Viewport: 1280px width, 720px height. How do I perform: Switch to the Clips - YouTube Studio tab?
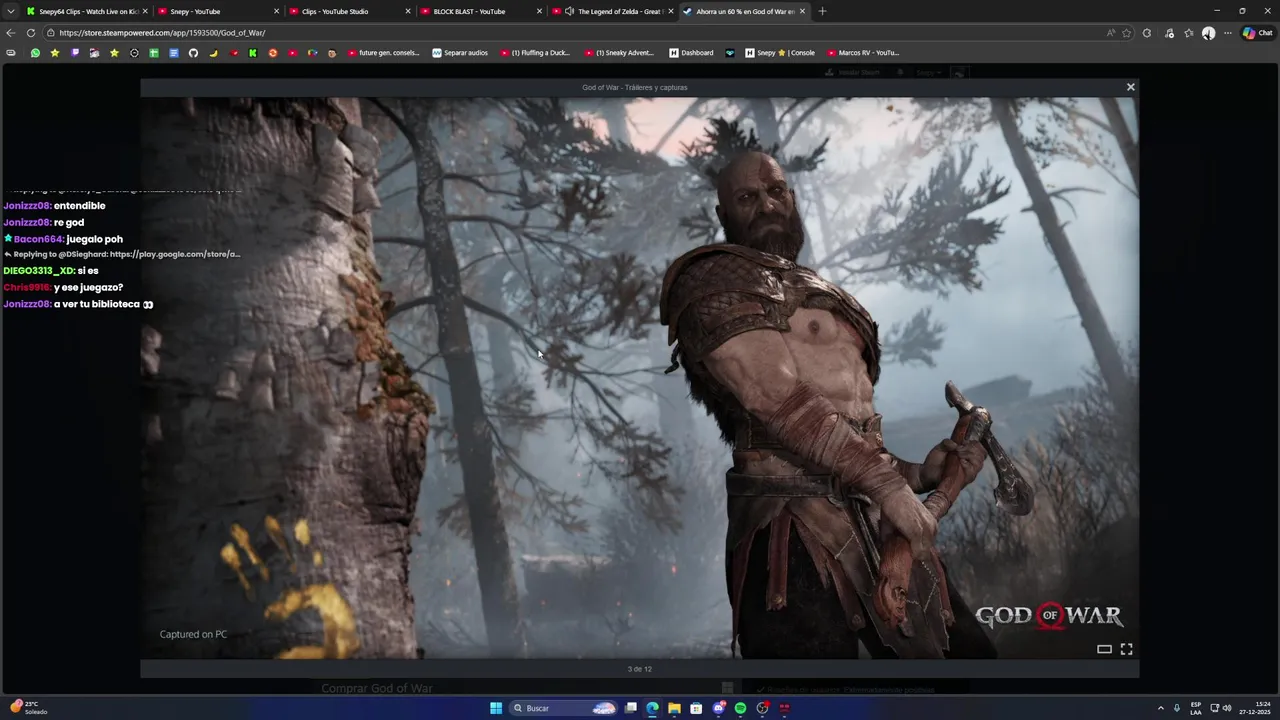tap(349, 11)
